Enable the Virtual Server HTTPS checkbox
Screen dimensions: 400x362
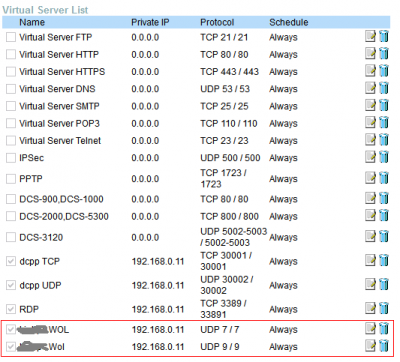(11, 72)
